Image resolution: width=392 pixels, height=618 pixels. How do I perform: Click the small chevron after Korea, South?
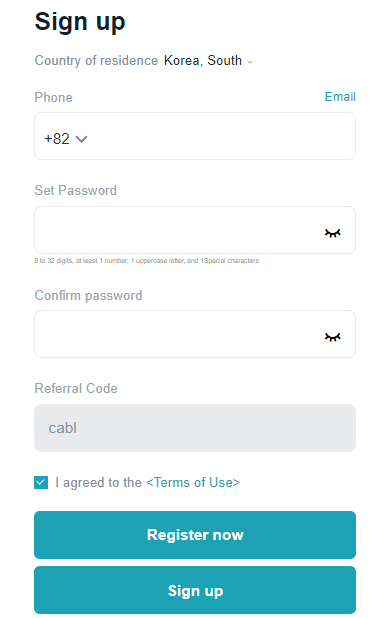click(x=250, y=62)
